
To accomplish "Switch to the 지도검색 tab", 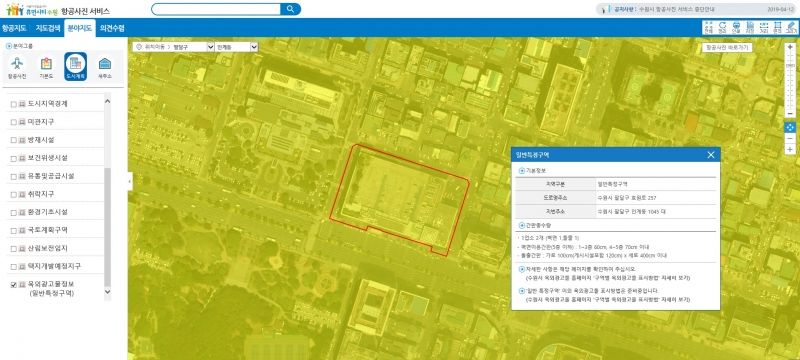I will tap(48, 28).
